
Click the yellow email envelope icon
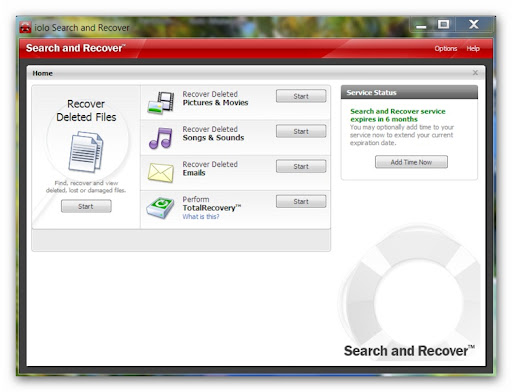161,173
